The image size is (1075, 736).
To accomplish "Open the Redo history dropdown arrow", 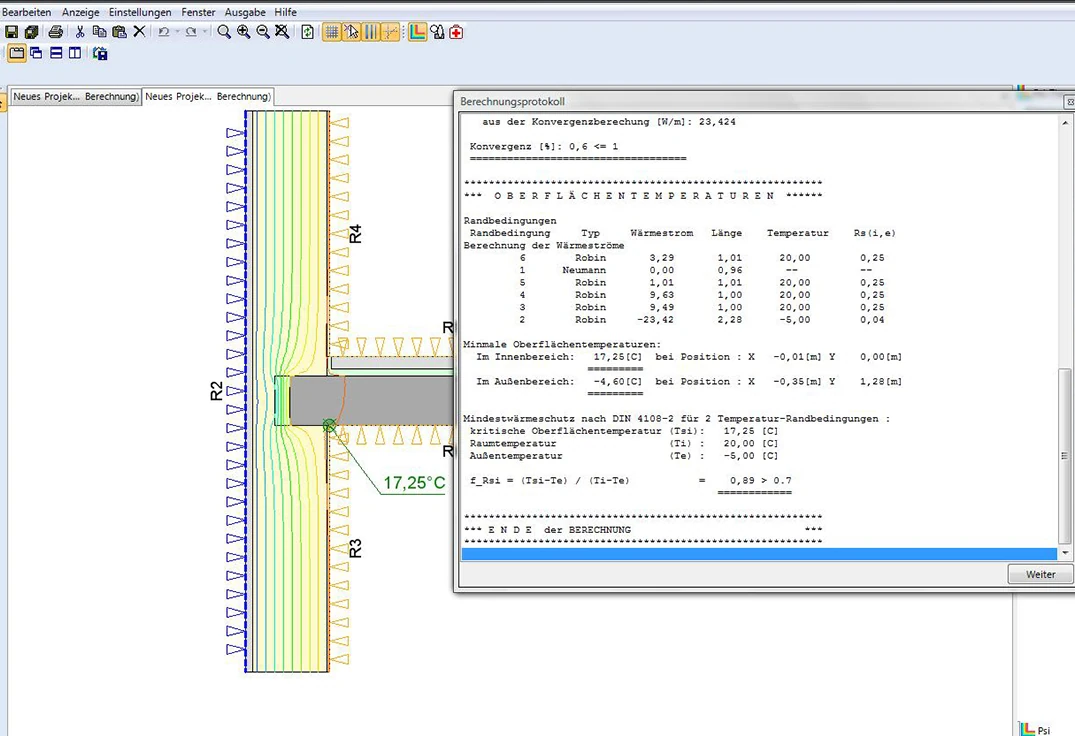I will (205, 32).
